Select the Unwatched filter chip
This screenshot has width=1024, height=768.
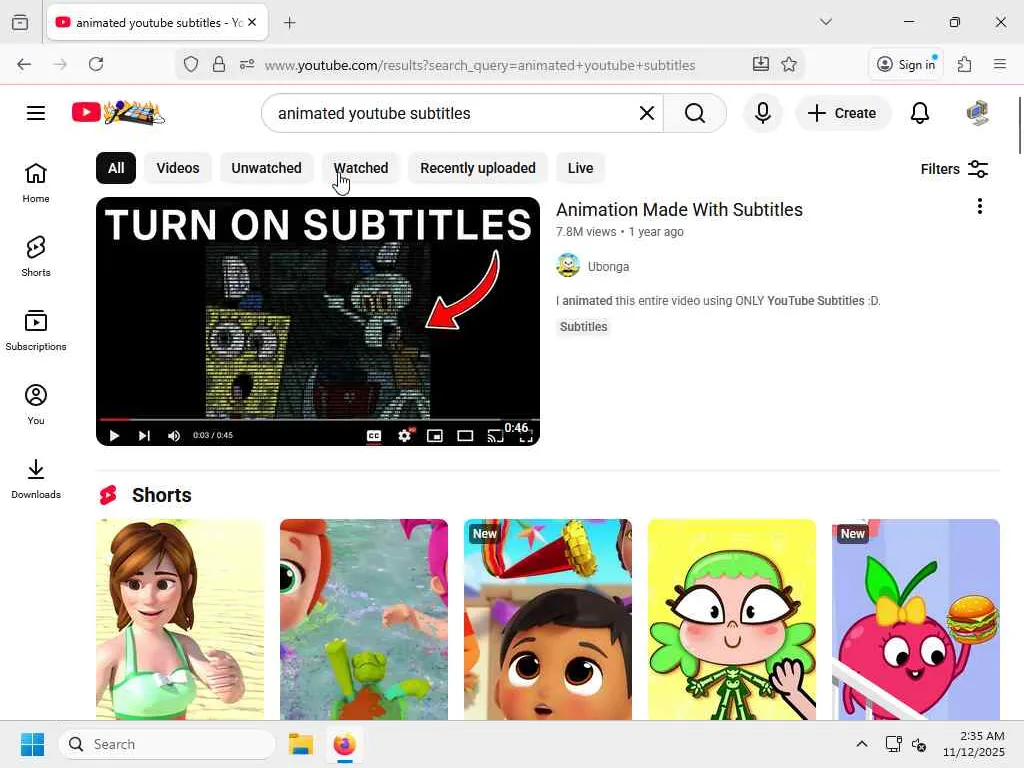pos(266,168)
